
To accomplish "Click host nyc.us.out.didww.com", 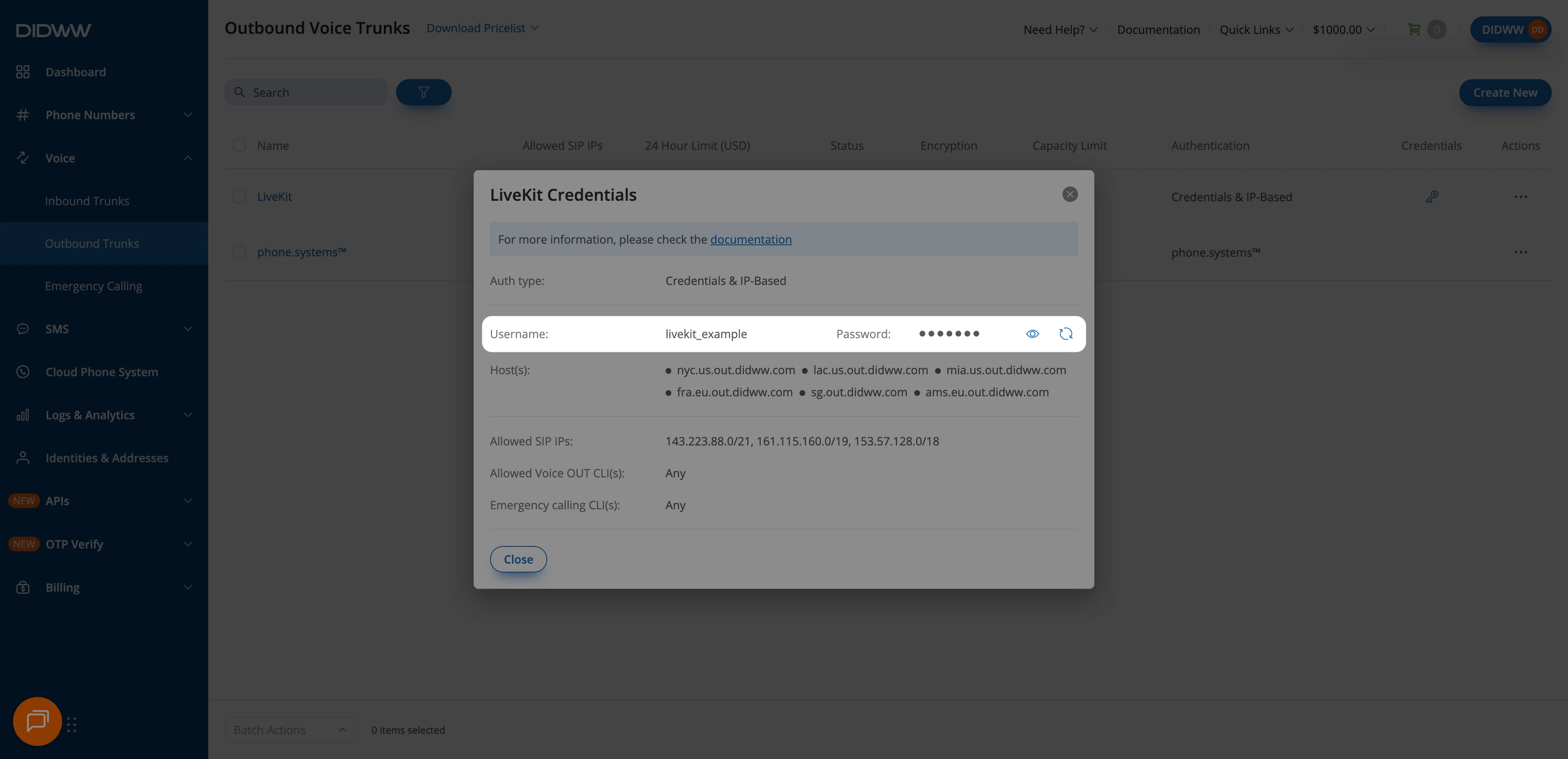I will (x=735, y=371).
